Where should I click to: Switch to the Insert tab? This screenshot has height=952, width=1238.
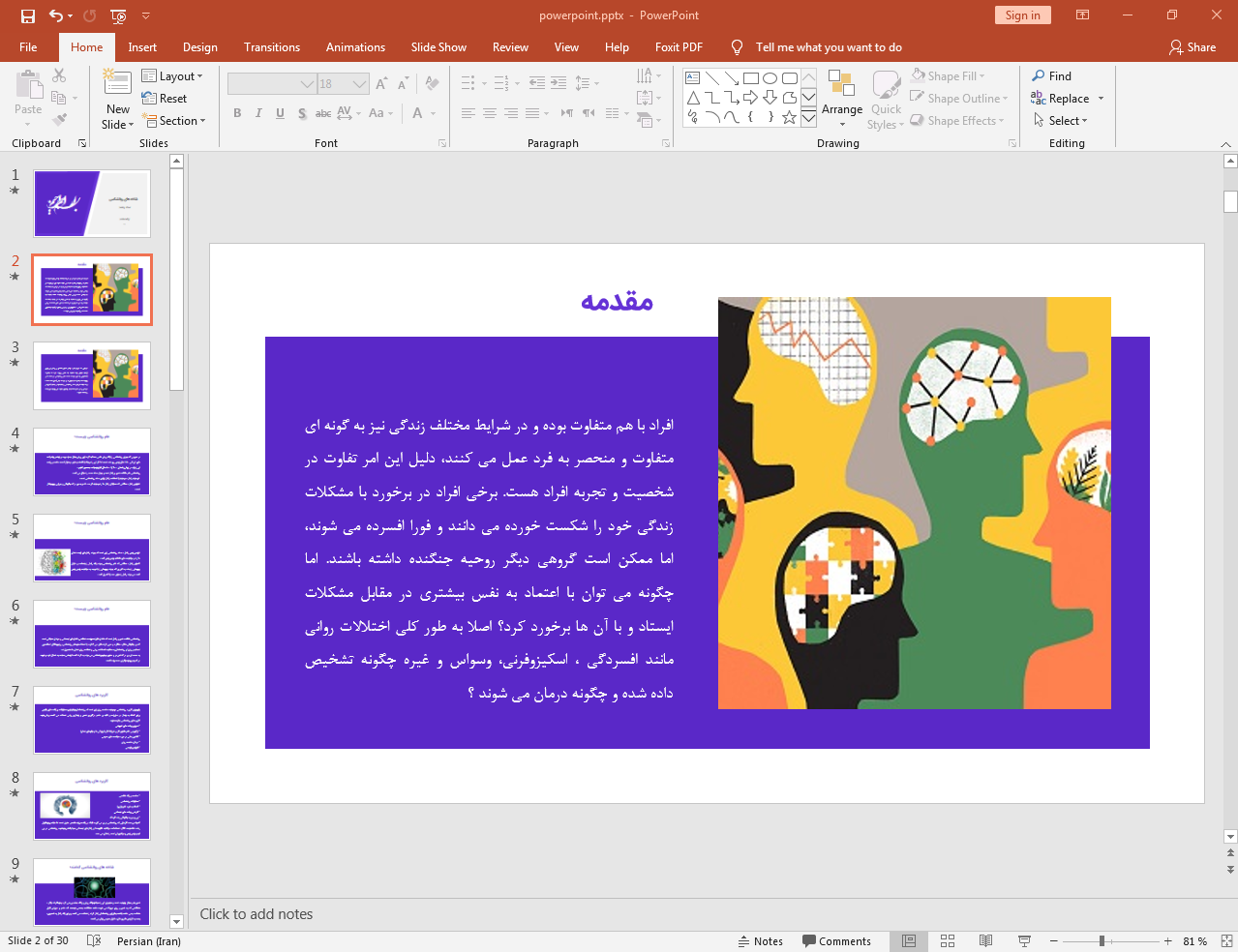(x=142, y=47)
